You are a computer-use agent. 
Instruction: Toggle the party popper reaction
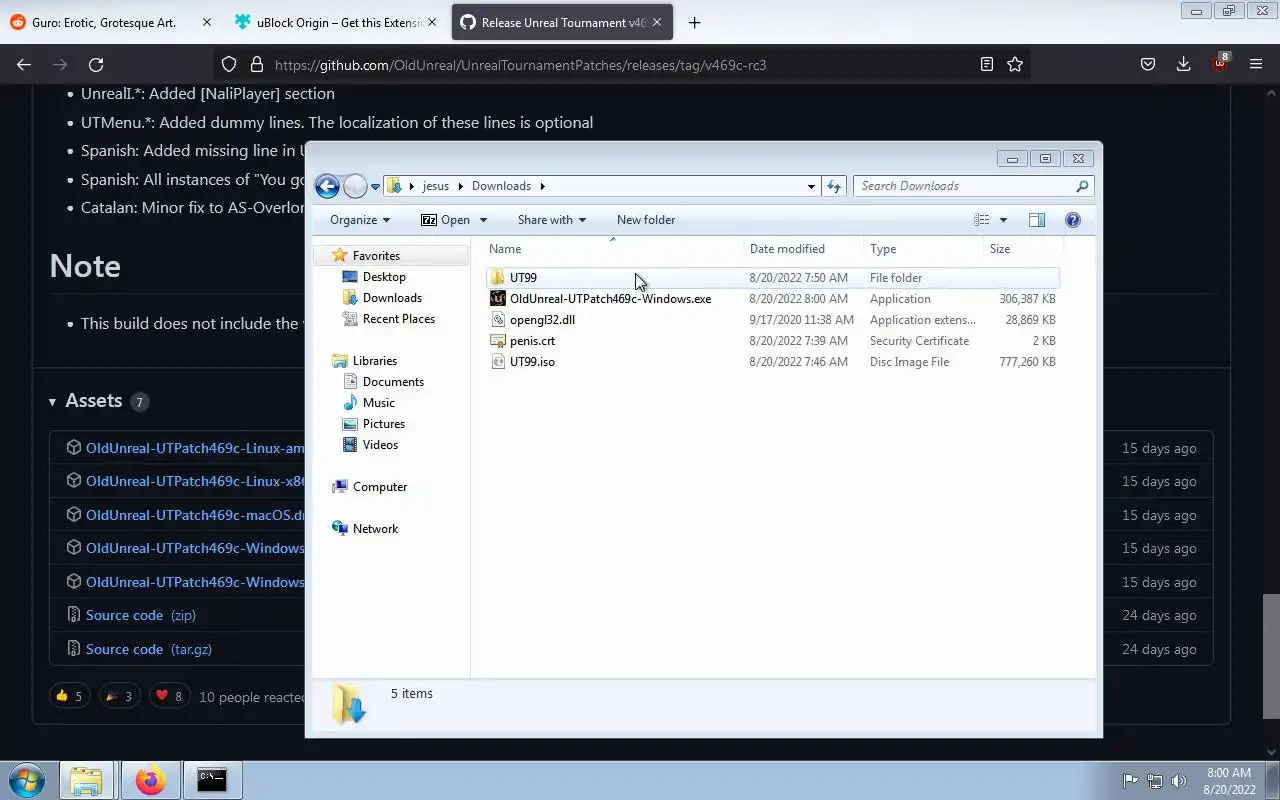click(x=119, y=696)
